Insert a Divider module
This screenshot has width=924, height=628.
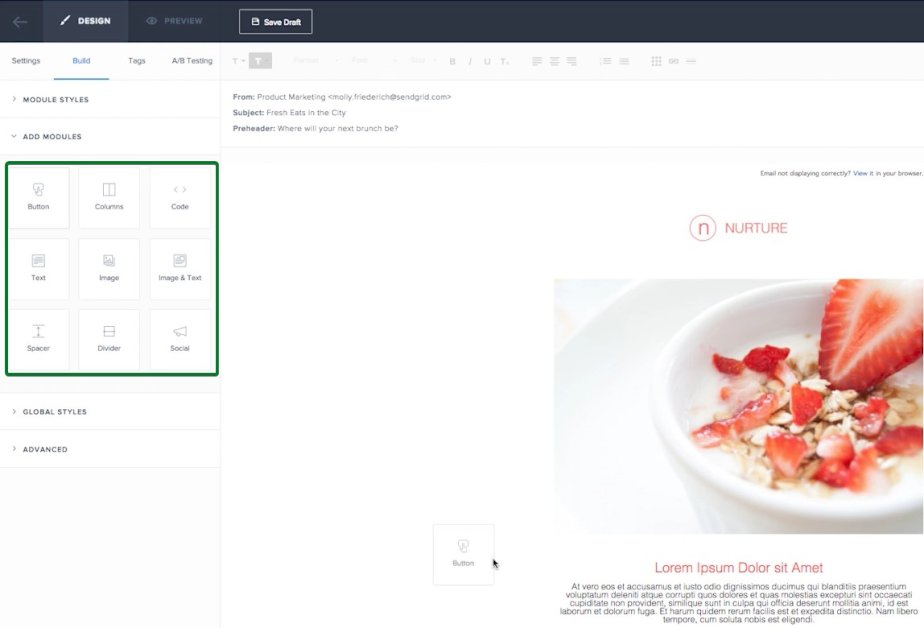pos(109,339)
